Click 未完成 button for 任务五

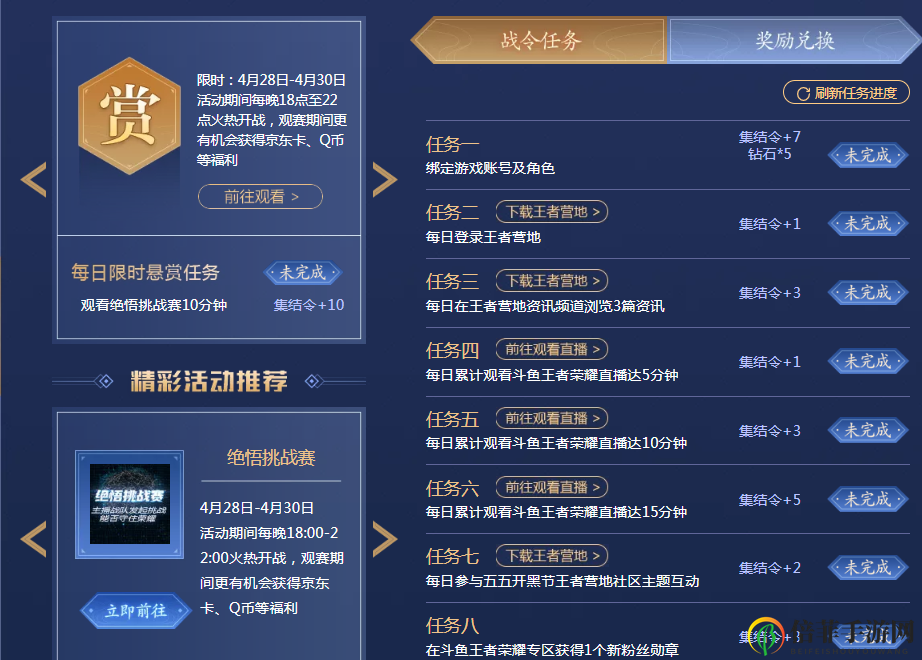(x=867, y=431)
